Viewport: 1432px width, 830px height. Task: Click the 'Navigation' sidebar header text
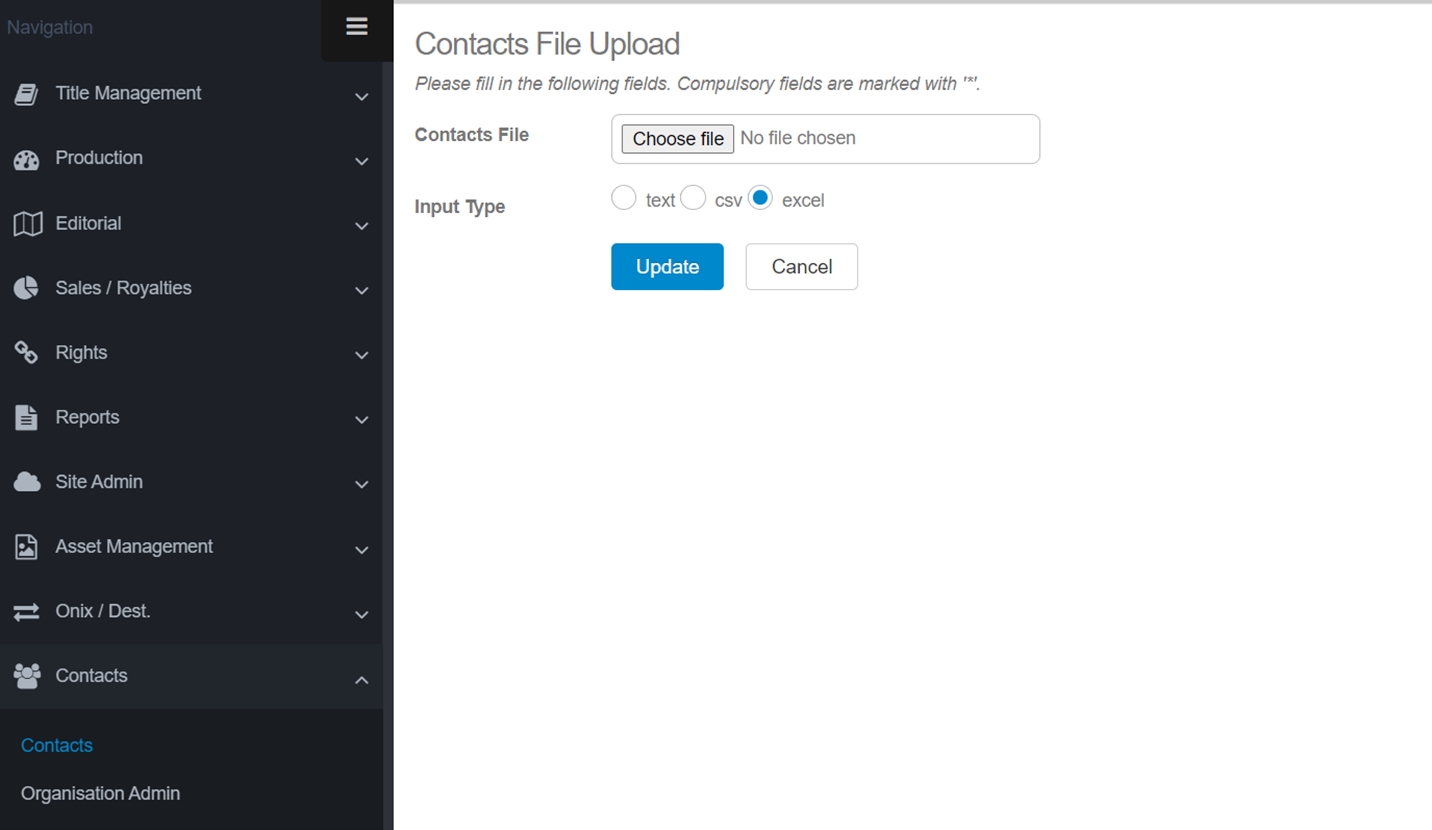tap(50, 27)
